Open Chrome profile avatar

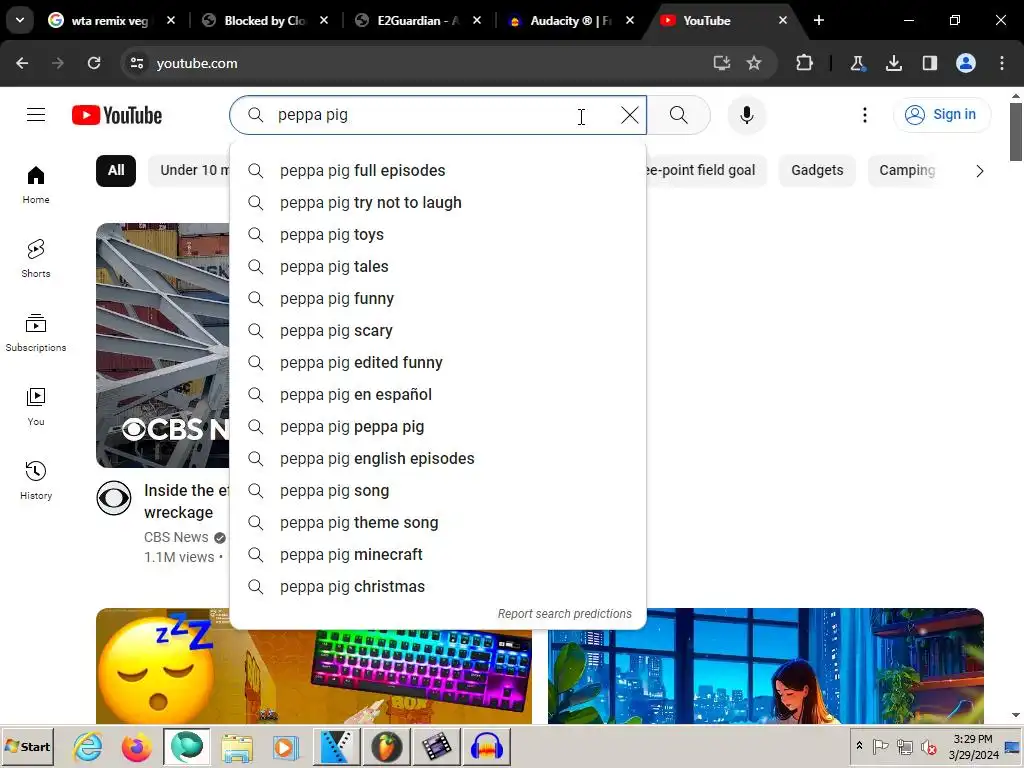pyautogui.click(x=966, y=63)
